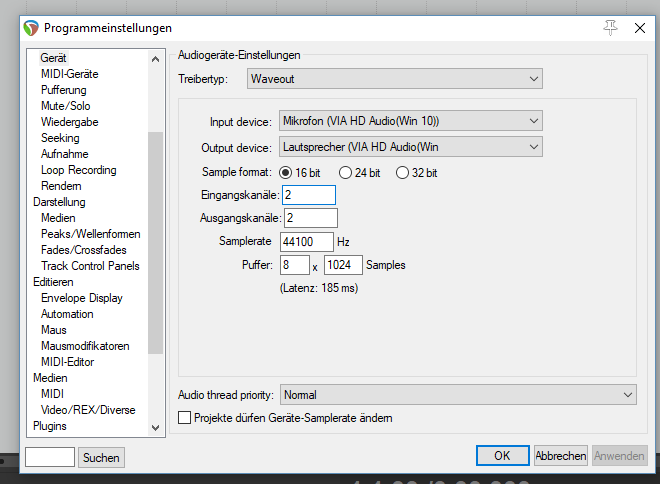Select MIDI-Geräte in the settings tree

pyautogui.click(x=70, y=74)
